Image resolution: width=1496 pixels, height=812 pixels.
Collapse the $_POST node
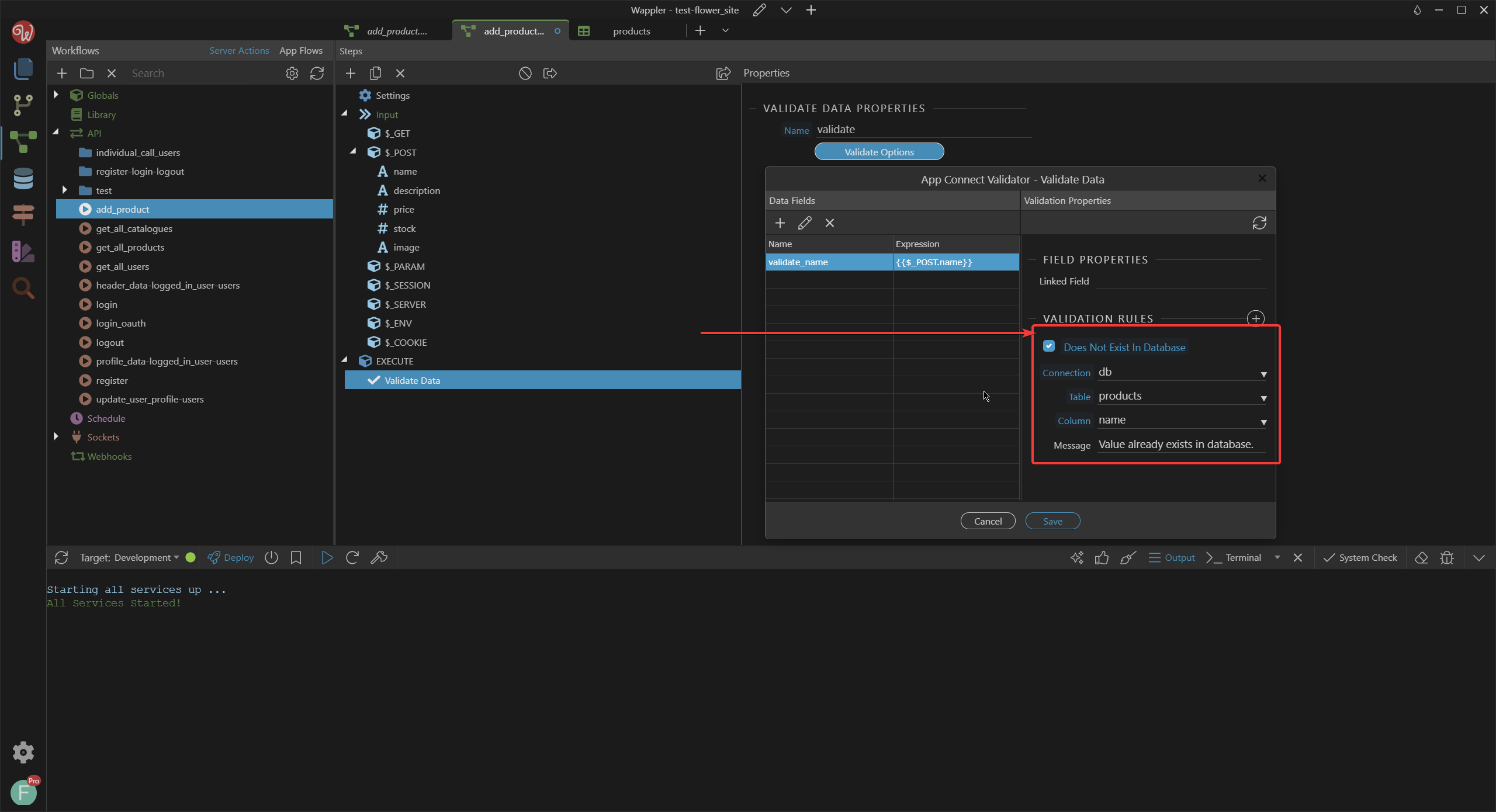[x=354, y=152]
